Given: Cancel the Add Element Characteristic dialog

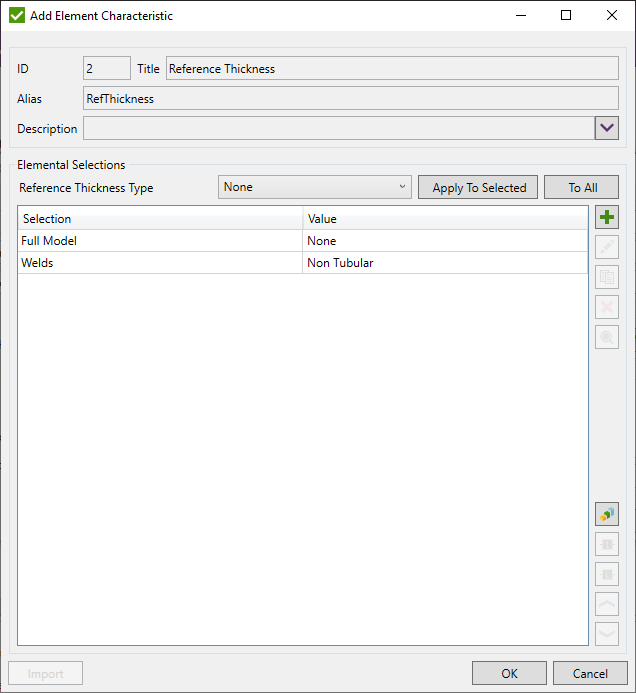Looking at the screenshot, I should (589, 673).
